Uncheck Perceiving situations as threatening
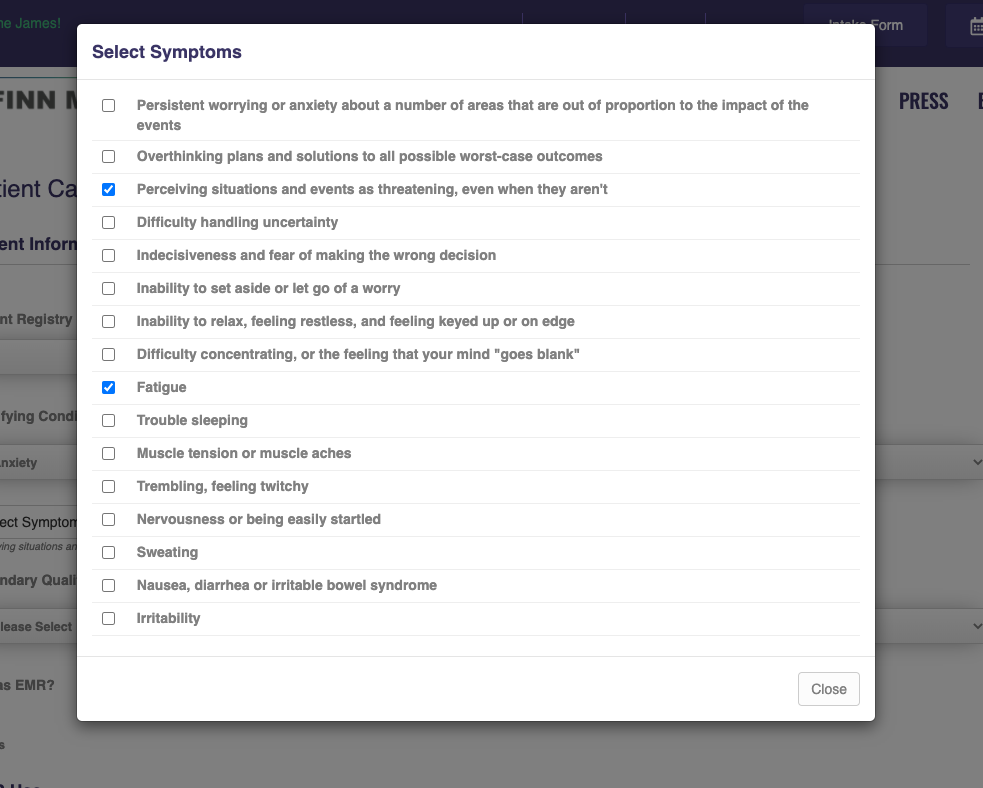 point(109,189)
